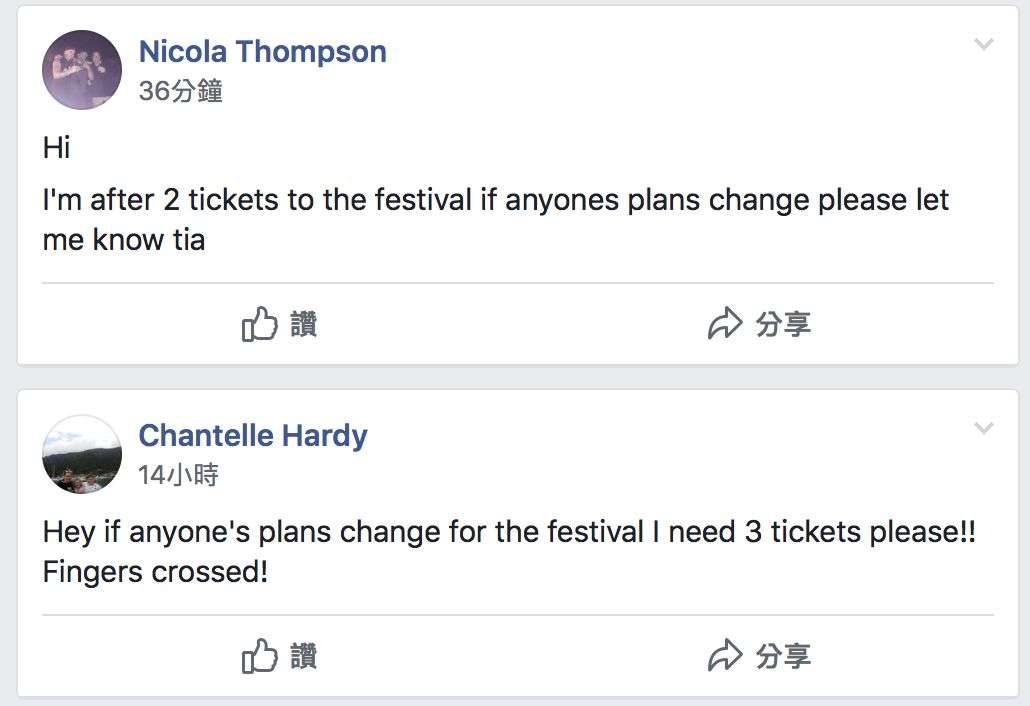
Task: Click the share arrow icon on Chantelle Hardy's post
Action: pos(725,655)
